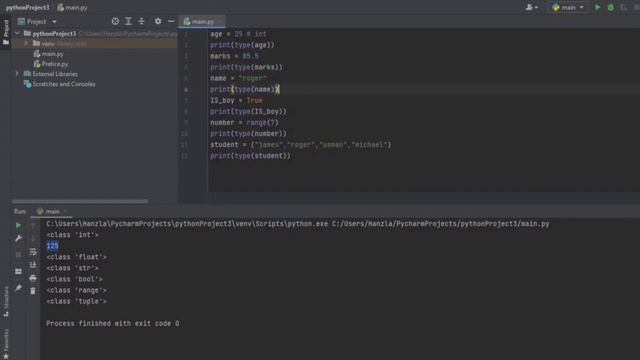640x360 pixels.
Task: Expand the venv folder
Action: 26,43
